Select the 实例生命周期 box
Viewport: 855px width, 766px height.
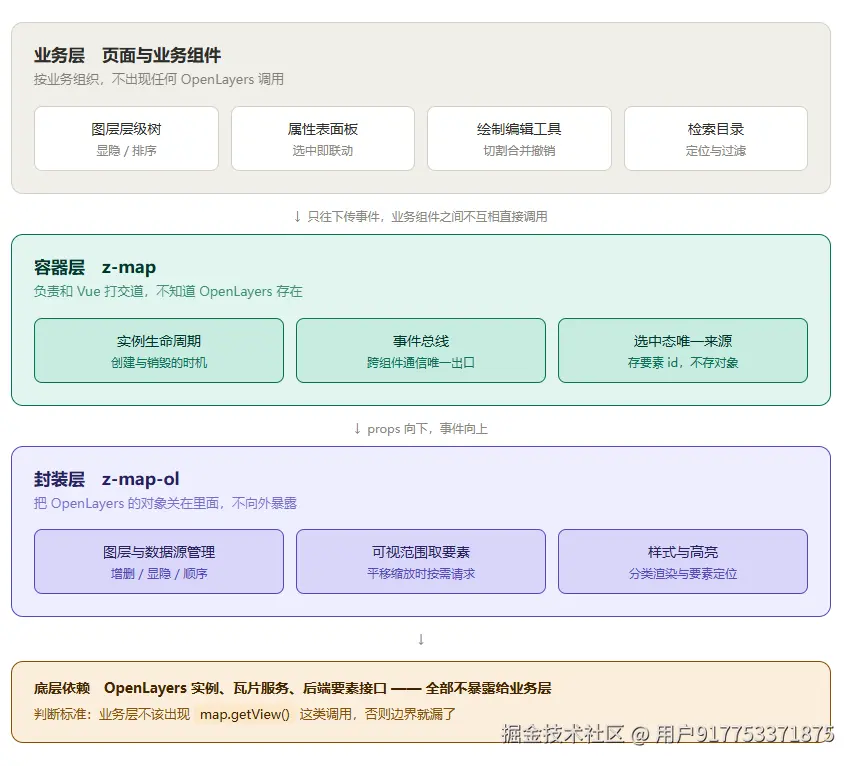pos(159,351)
